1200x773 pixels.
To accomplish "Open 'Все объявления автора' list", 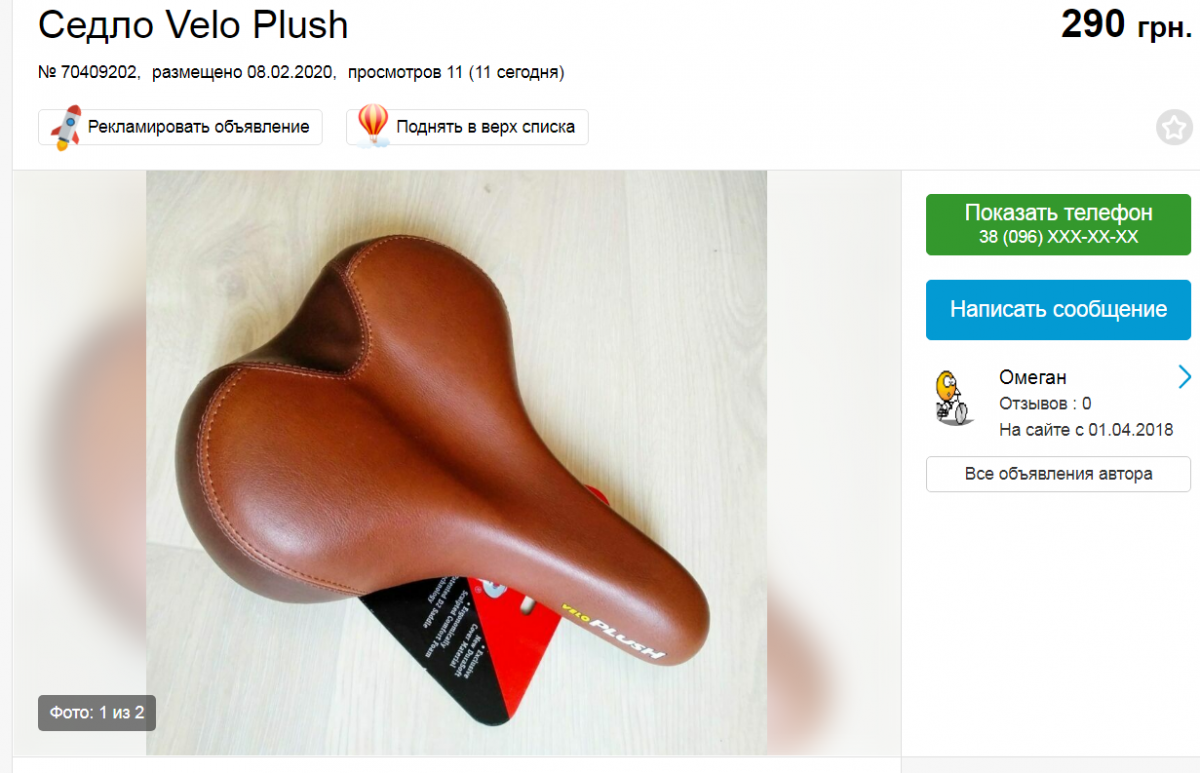I will [x=1059, y=474].
